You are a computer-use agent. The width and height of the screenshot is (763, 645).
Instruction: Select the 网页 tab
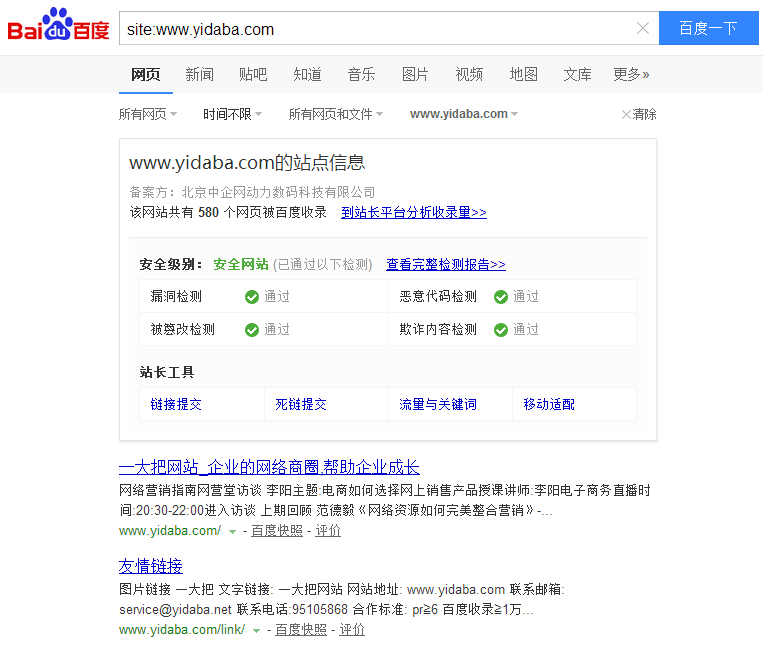[x=145, y=74]
